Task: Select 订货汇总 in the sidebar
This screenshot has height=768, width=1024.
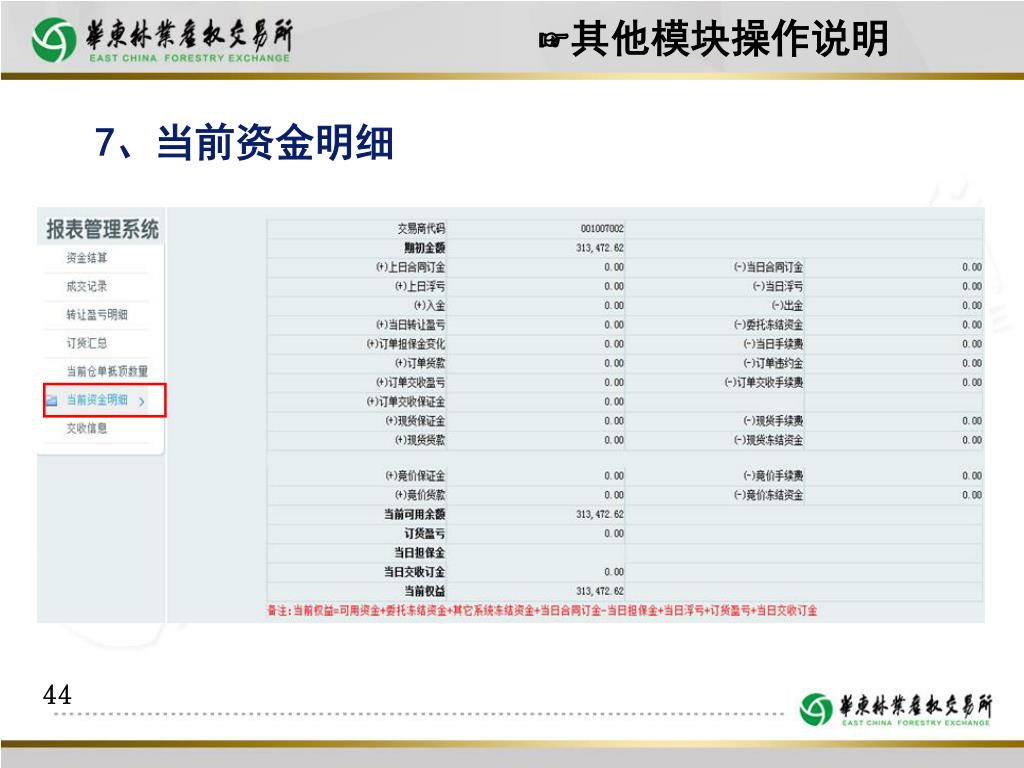Action: tap(87, 343)
